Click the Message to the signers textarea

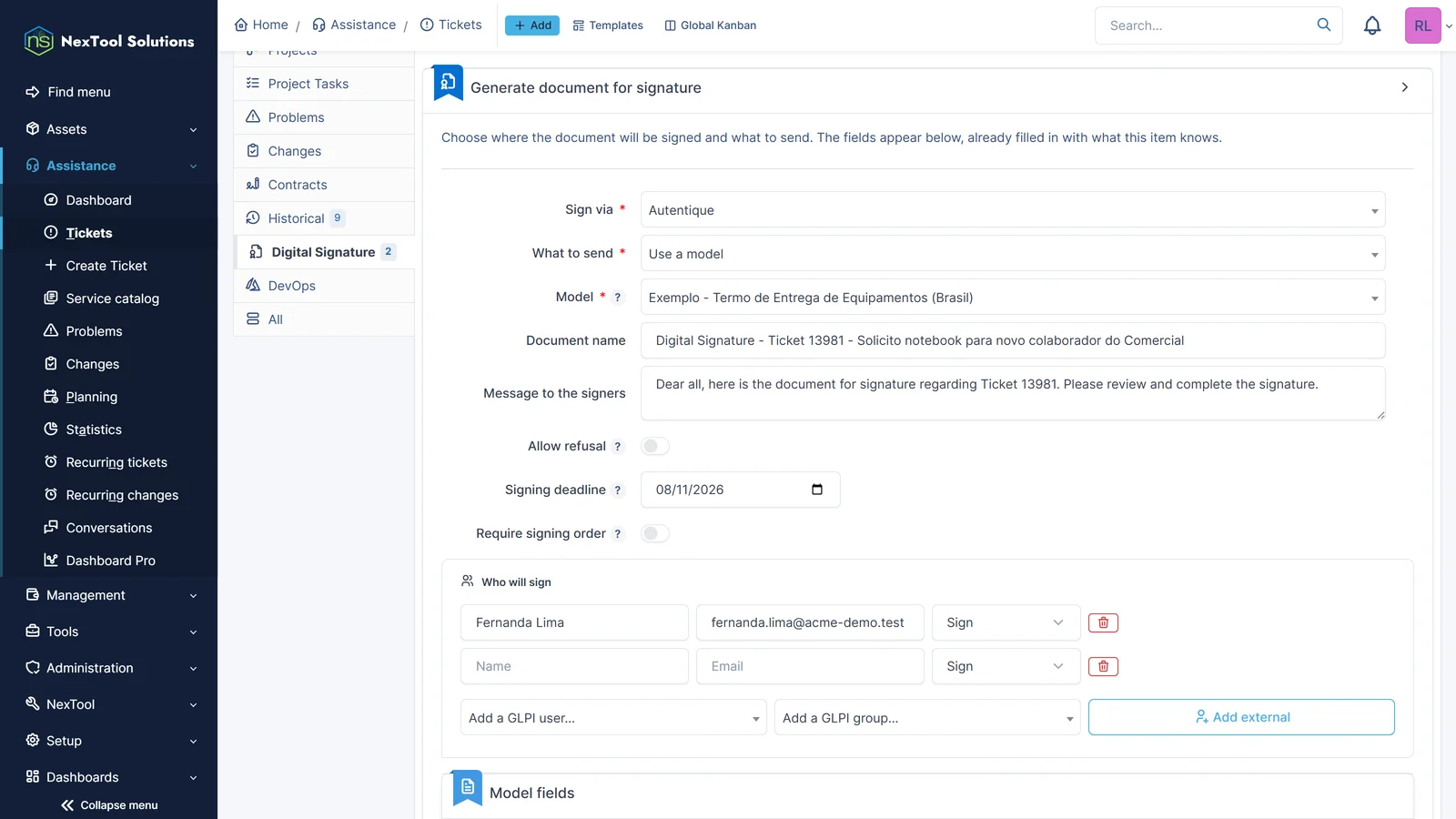[1013, 393]
